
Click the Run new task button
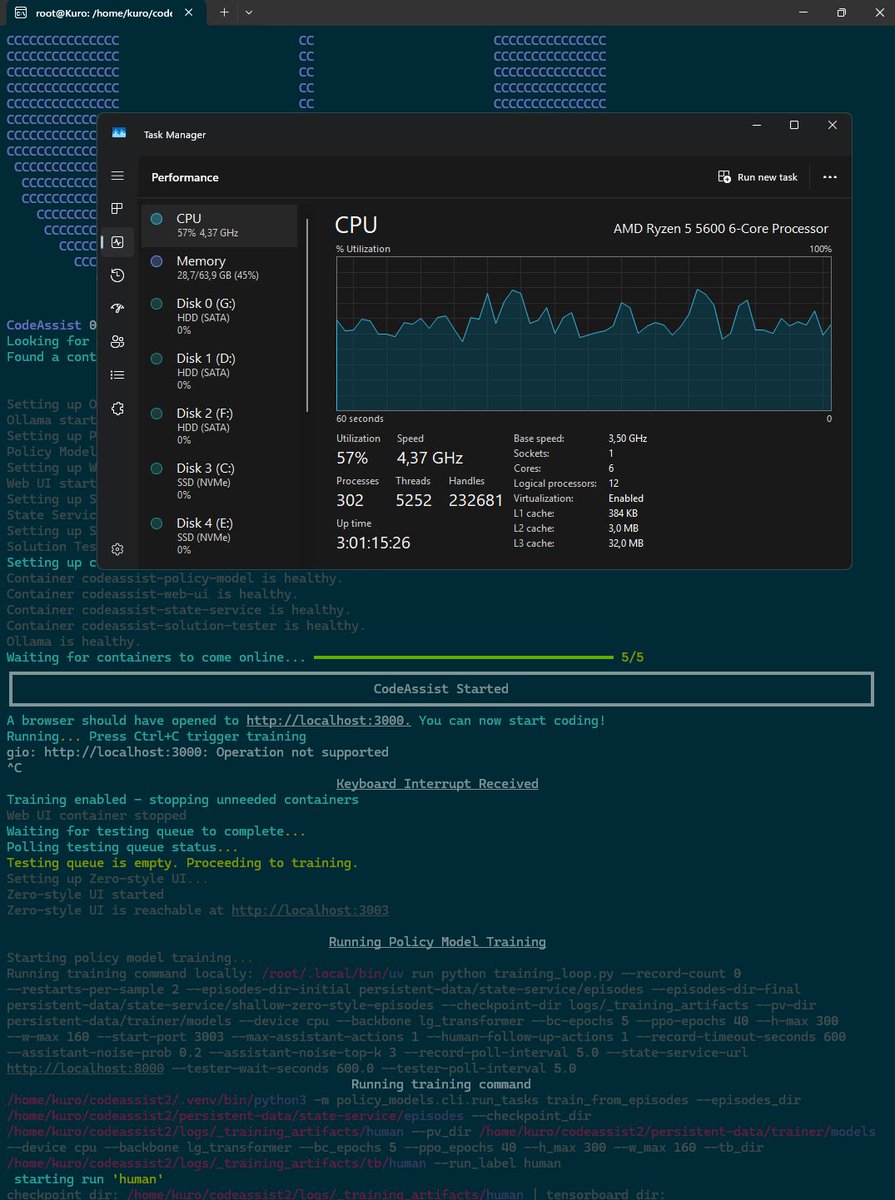click(758, 177)
